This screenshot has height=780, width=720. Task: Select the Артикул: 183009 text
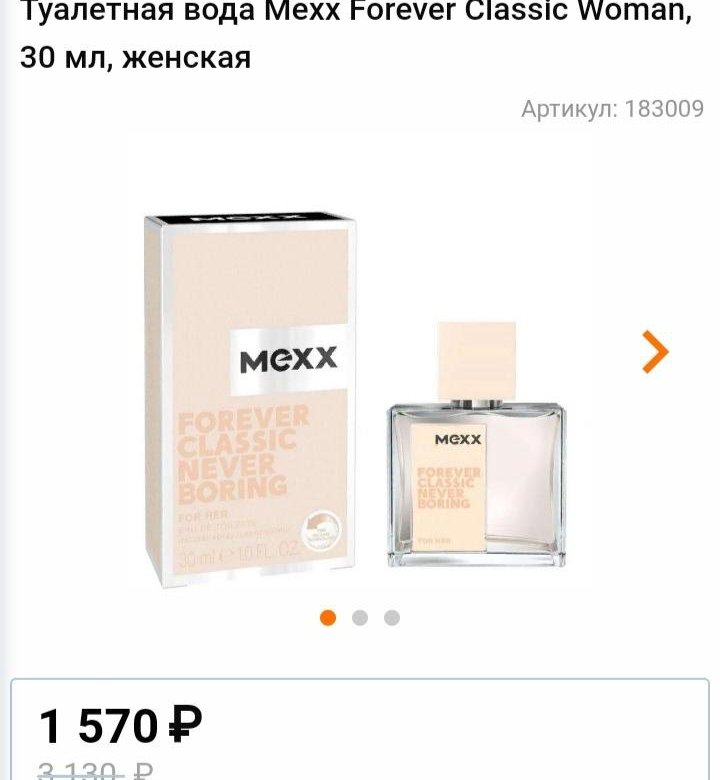point(613,109)
